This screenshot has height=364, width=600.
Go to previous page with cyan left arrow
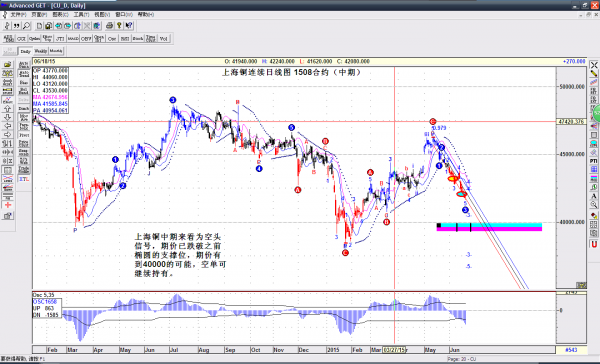(x=59, y=26)
